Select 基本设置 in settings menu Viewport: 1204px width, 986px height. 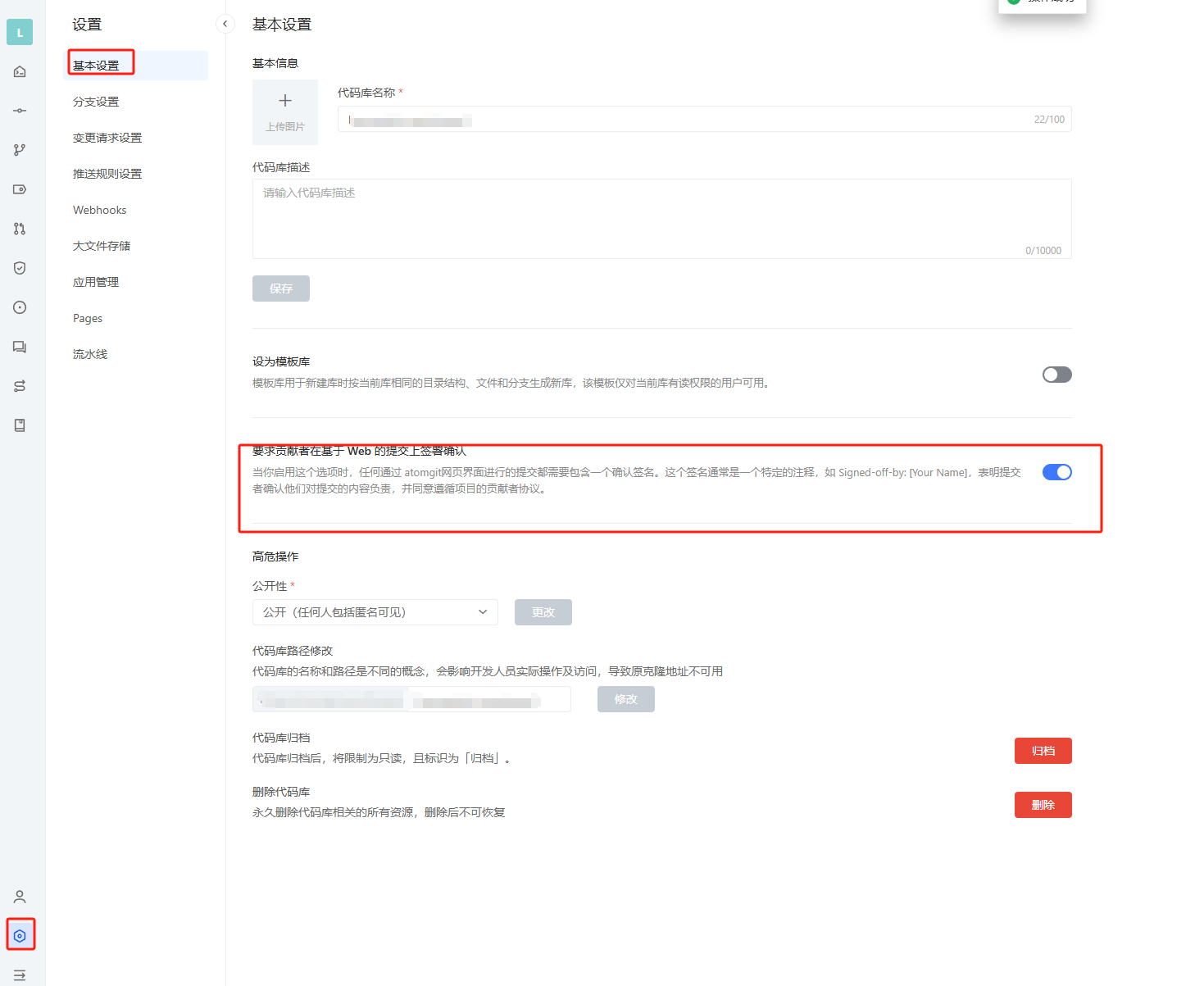point(136,66)
